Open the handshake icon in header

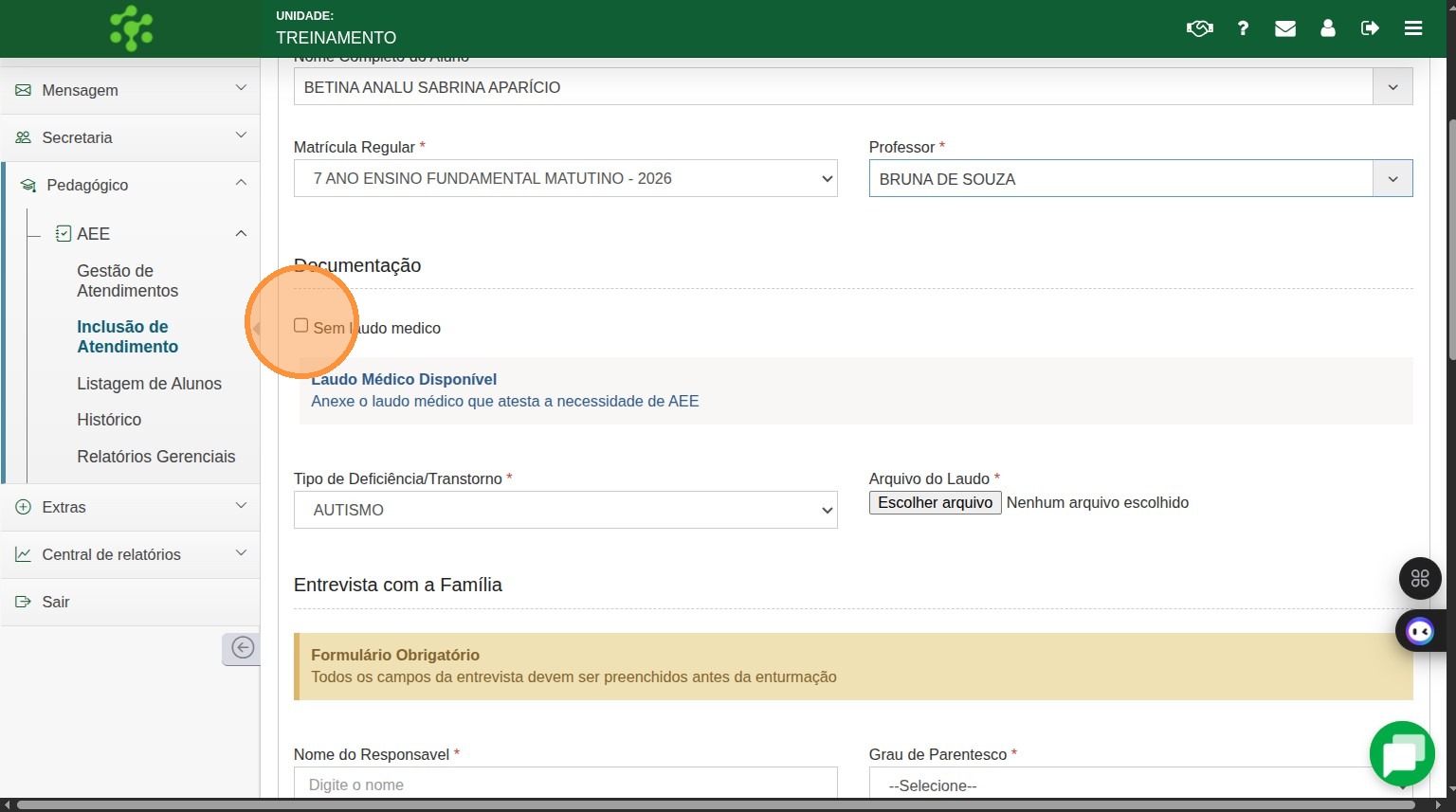coord(1199,28)
